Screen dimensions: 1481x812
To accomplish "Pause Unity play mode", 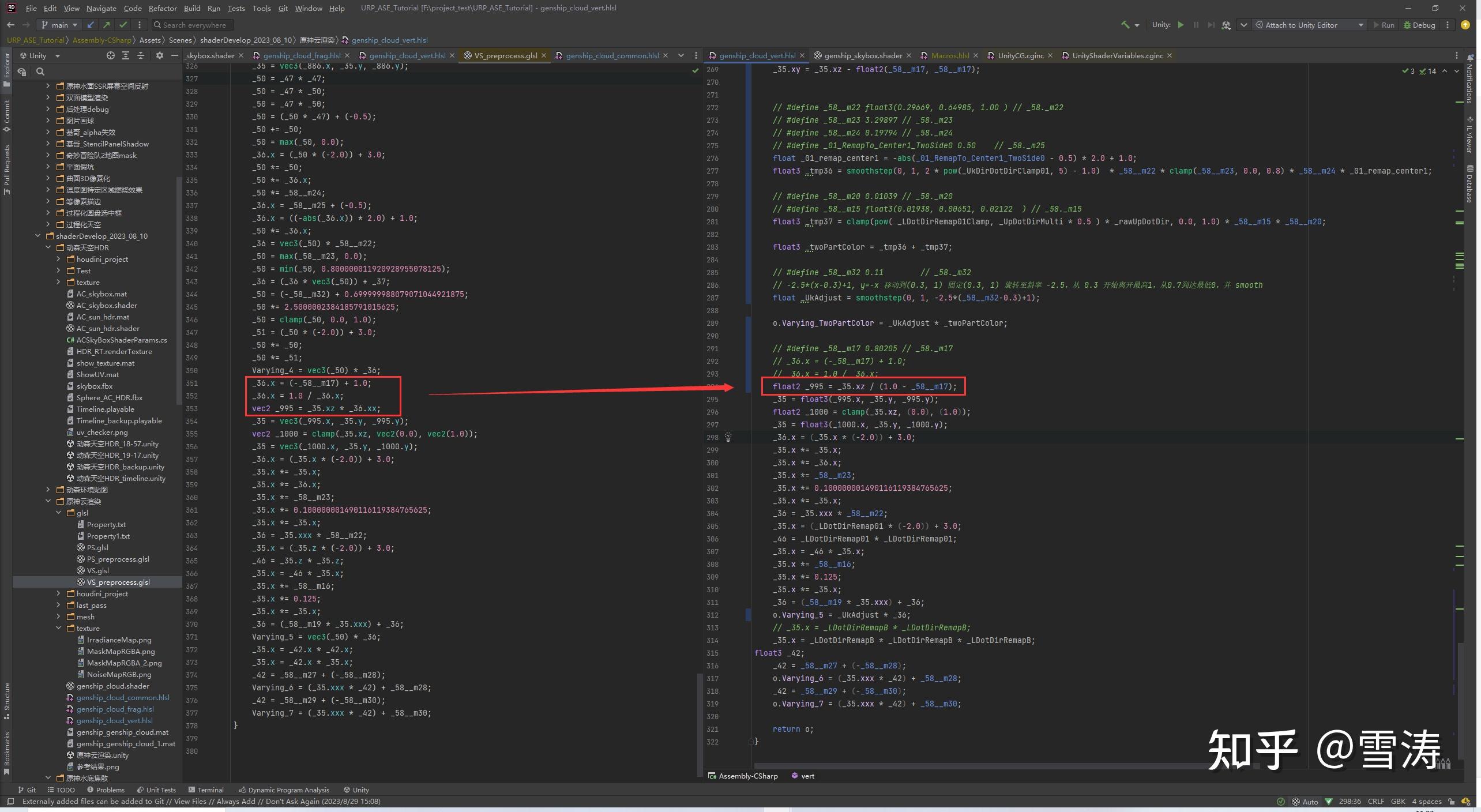I will pyautogui.click(x=1196, y=25).
